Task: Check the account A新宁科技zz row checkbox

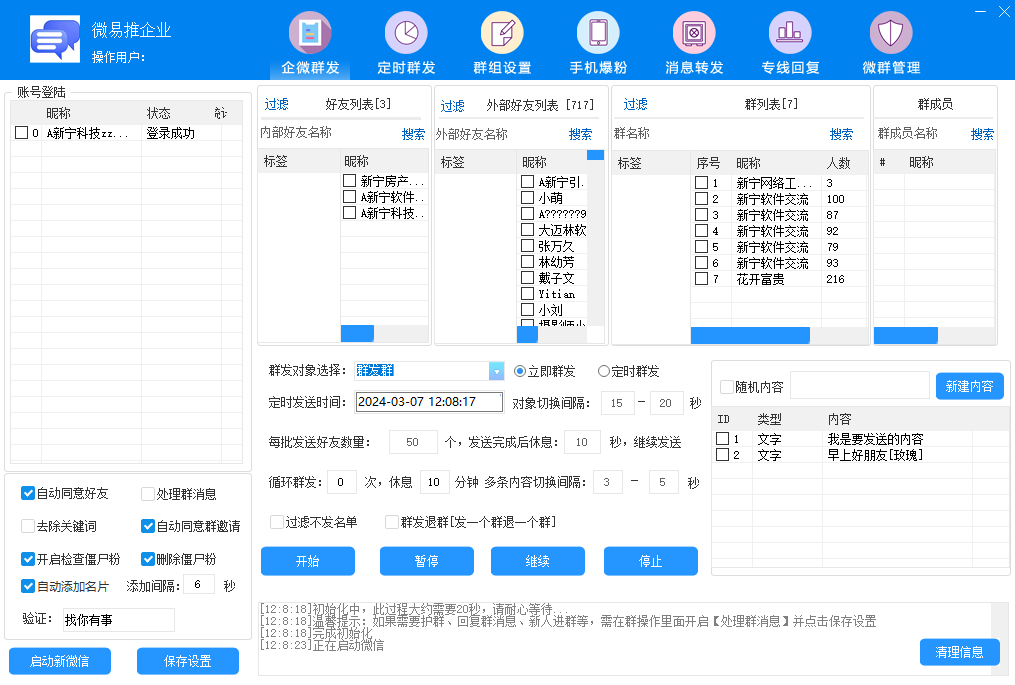Action: pos(21,133)
